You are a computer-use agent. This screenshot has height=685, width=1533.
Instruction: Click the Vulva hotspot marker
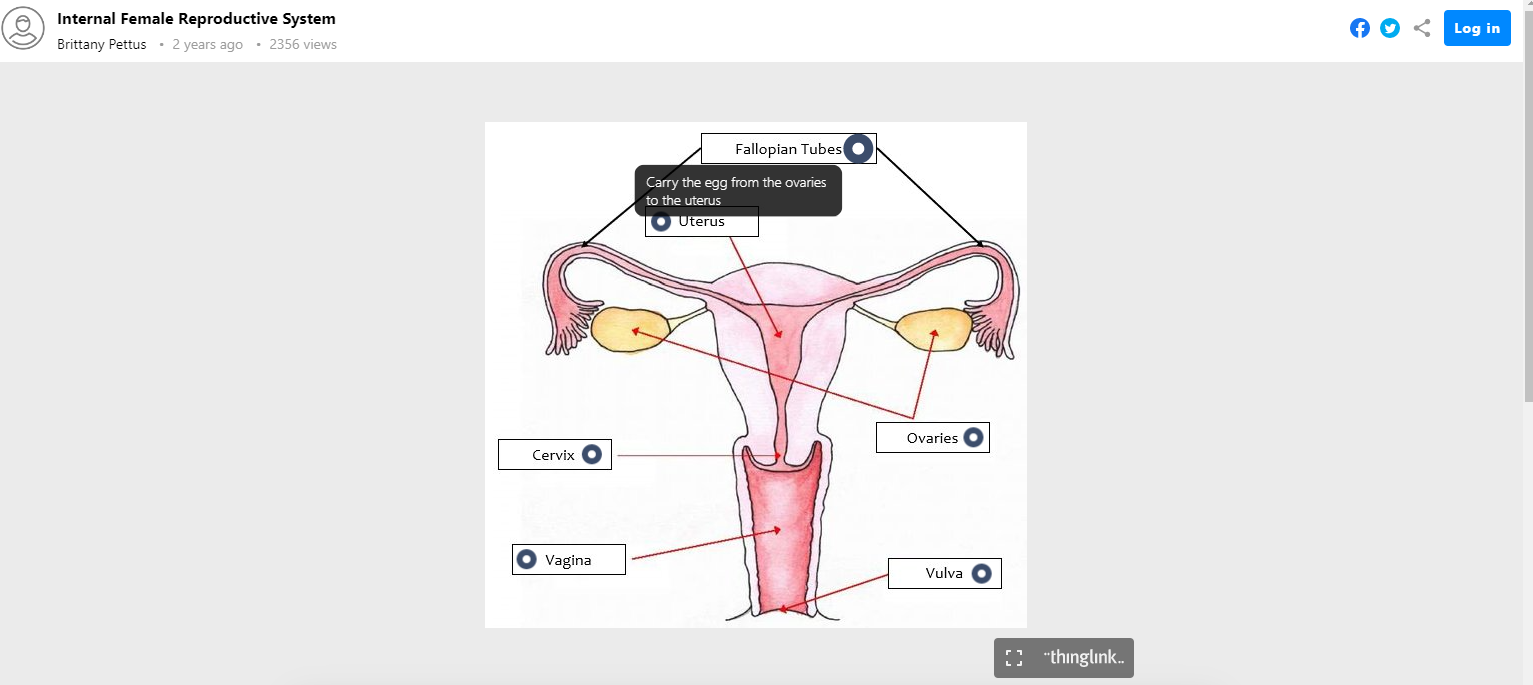tap(981, 574)
